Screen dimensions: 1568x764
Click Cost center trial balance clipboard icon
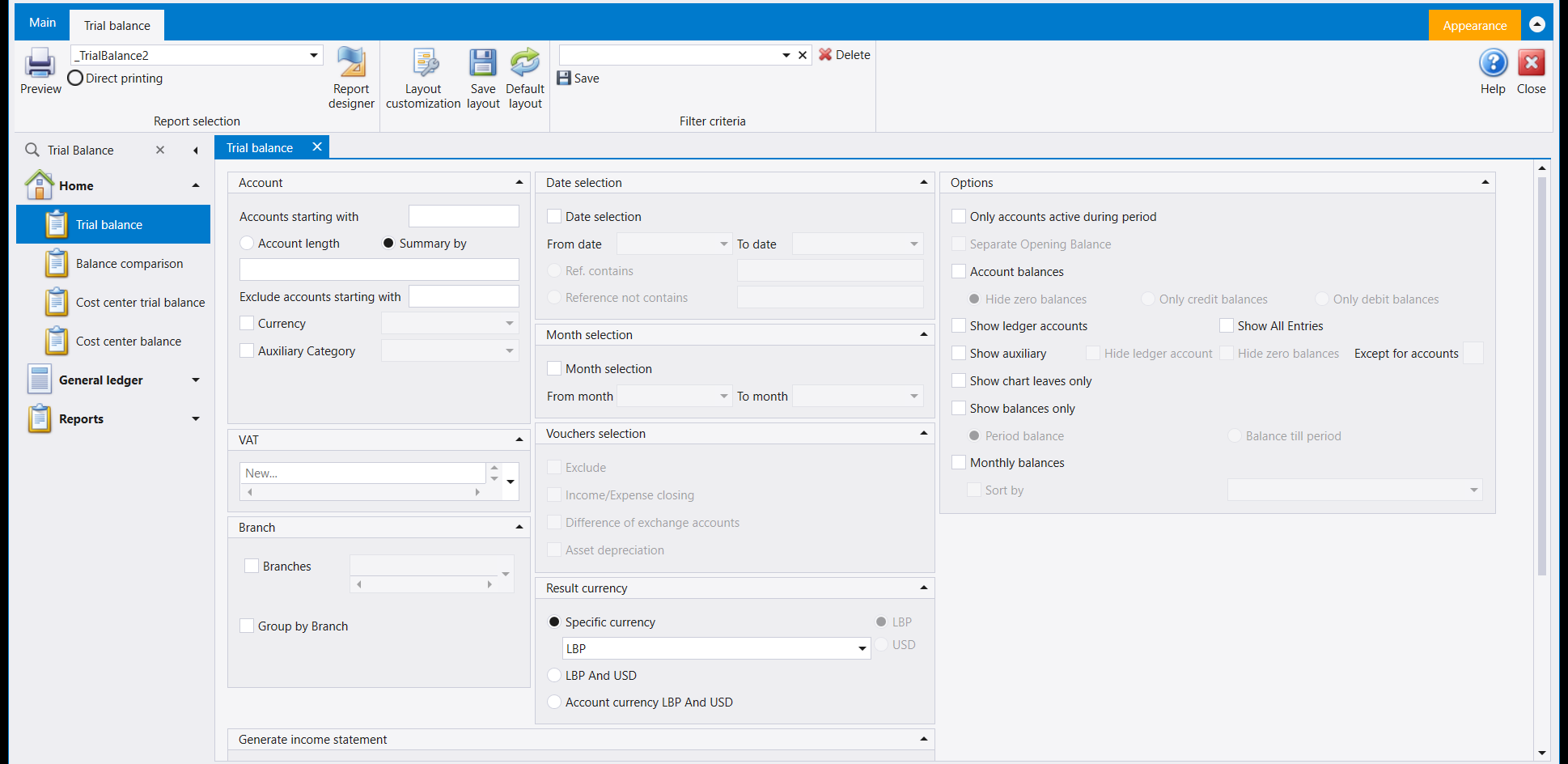tap(57, 302)
